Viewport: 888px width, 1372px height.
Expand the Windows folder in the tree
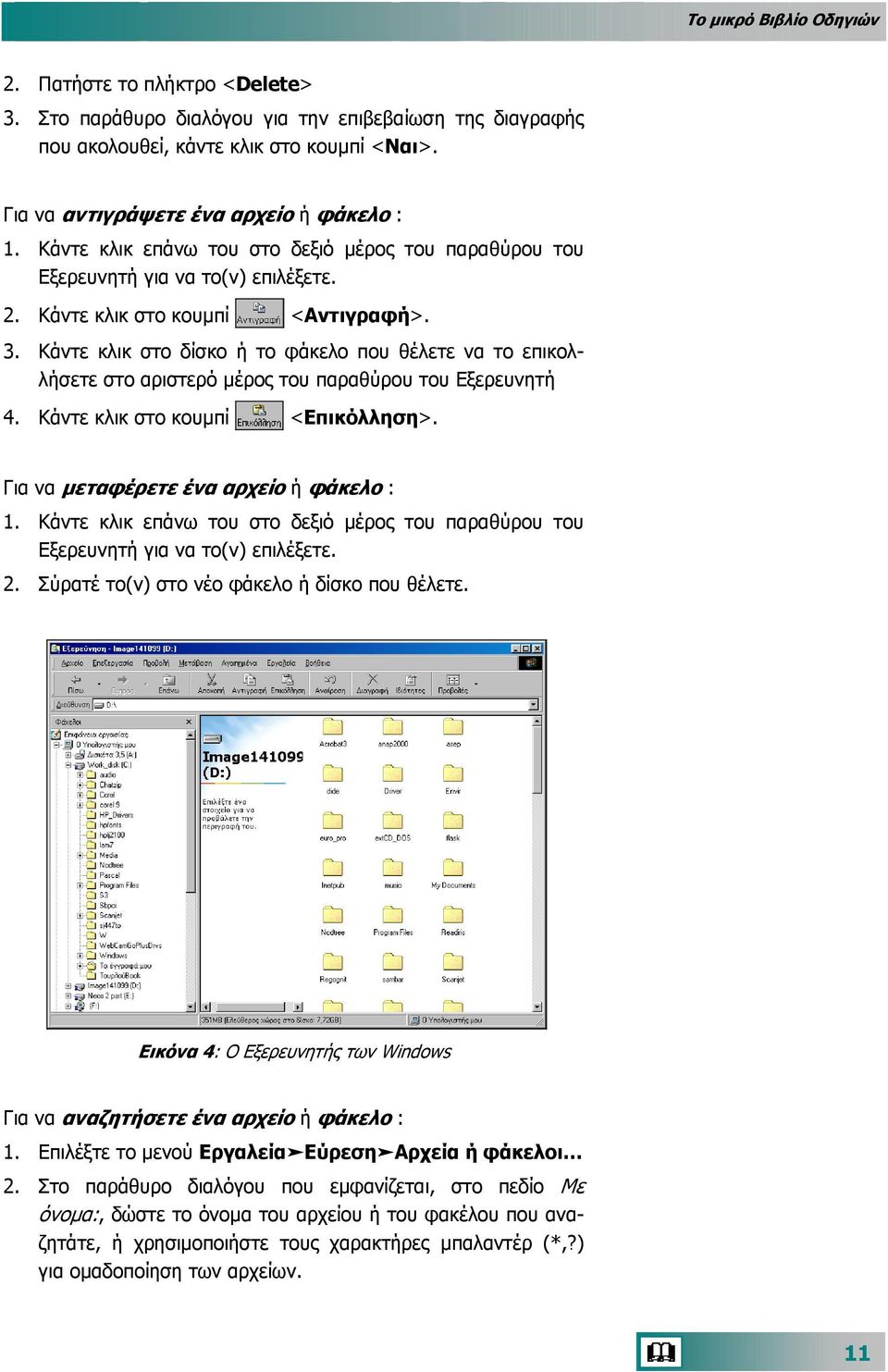point(80,956)
